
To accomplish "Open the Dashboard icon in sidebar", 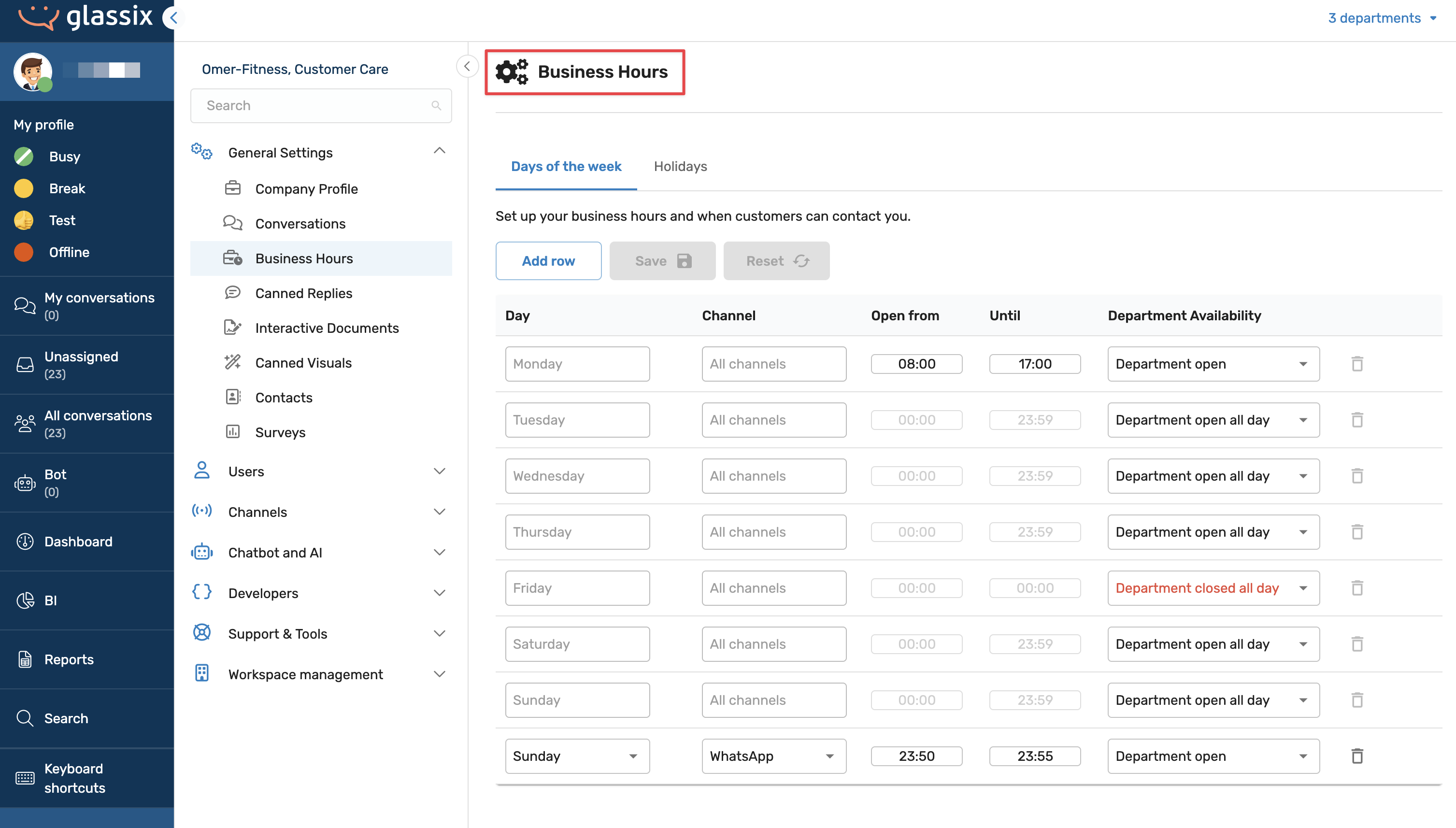I will [25, 542].
